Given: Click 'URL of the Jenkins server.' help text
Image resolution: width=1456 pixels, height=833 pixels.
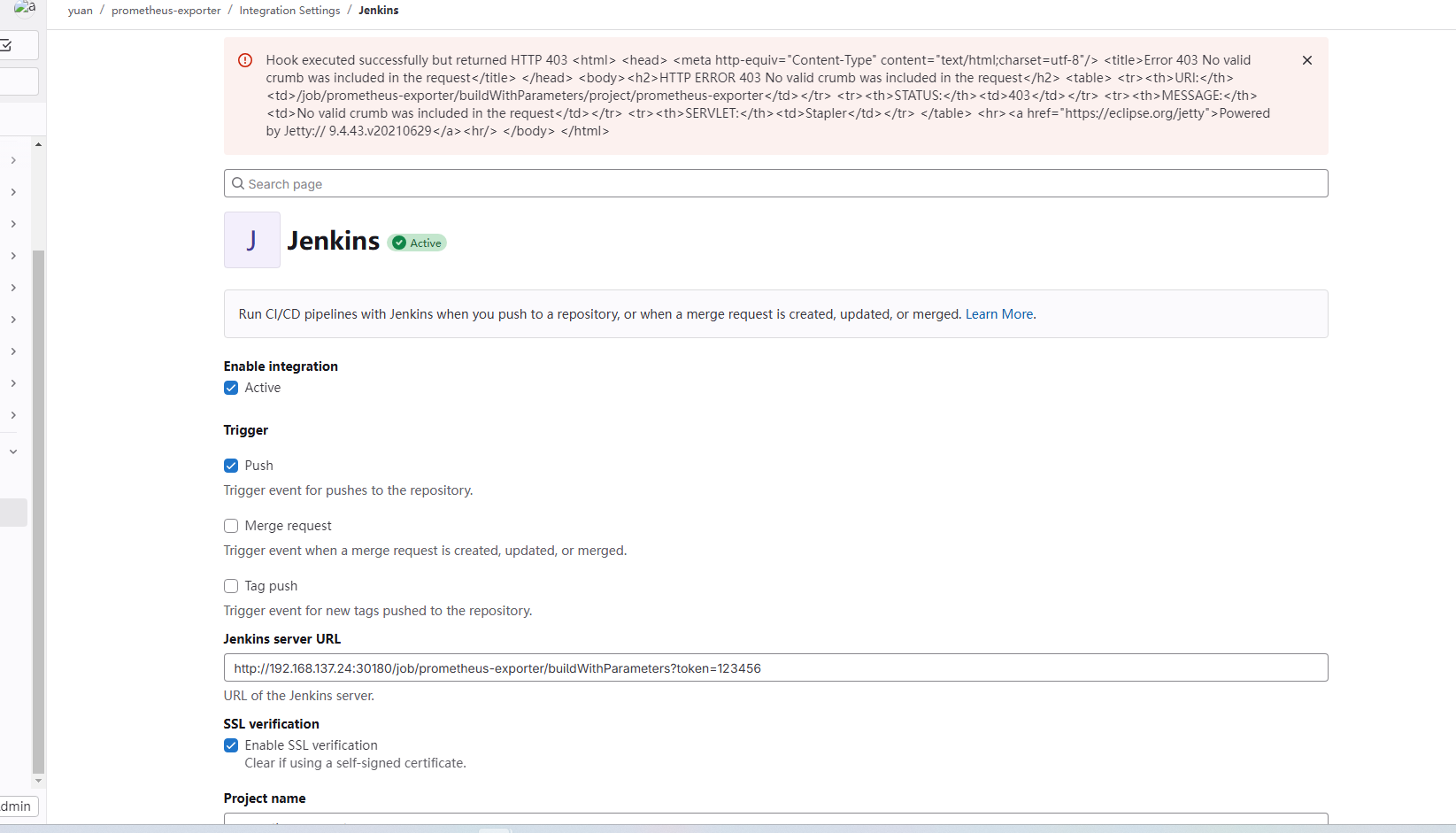Looking at the screenshot, I should tap(299, 696).
